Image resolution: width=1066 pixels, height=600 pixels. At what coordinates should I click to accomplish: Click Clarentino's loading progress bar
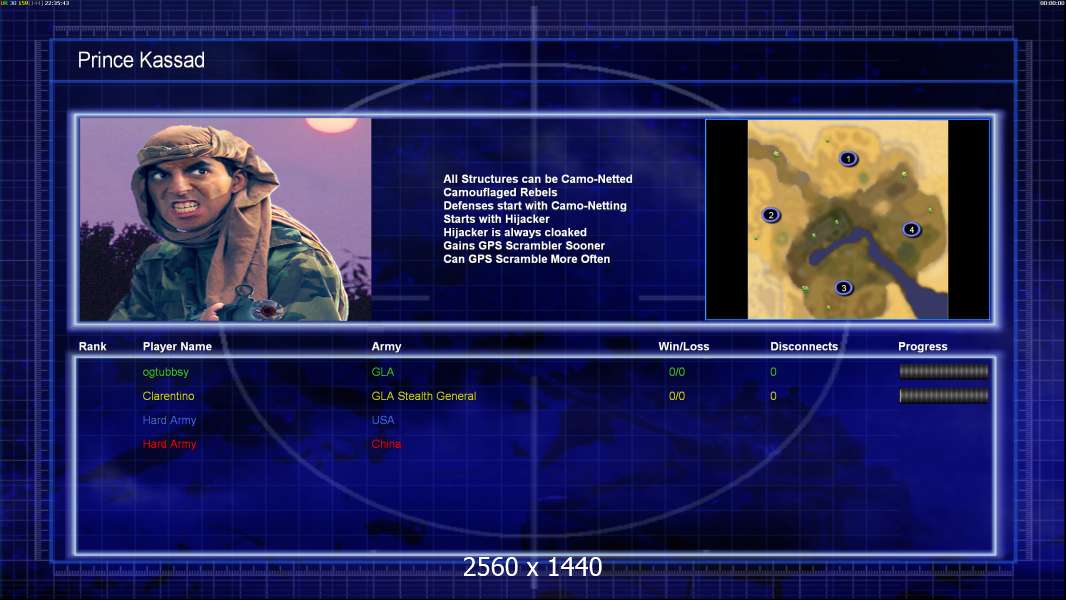pyautogui.click(x=944, y=395)
